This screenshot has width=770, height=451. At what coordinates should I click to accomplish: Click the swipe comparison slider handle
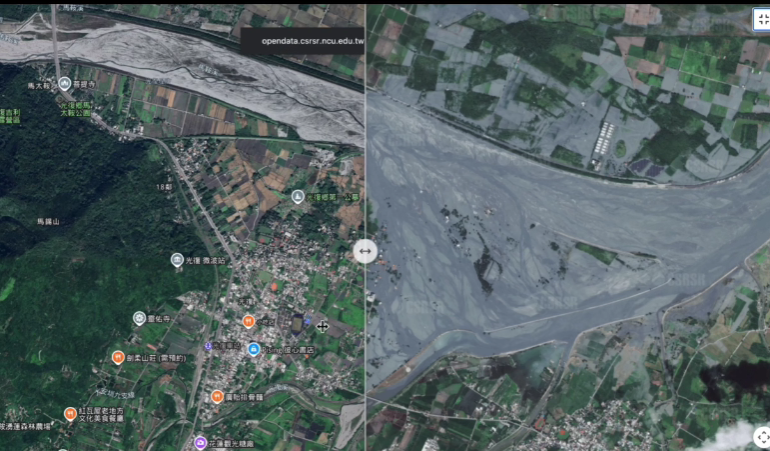pos(365,251)
